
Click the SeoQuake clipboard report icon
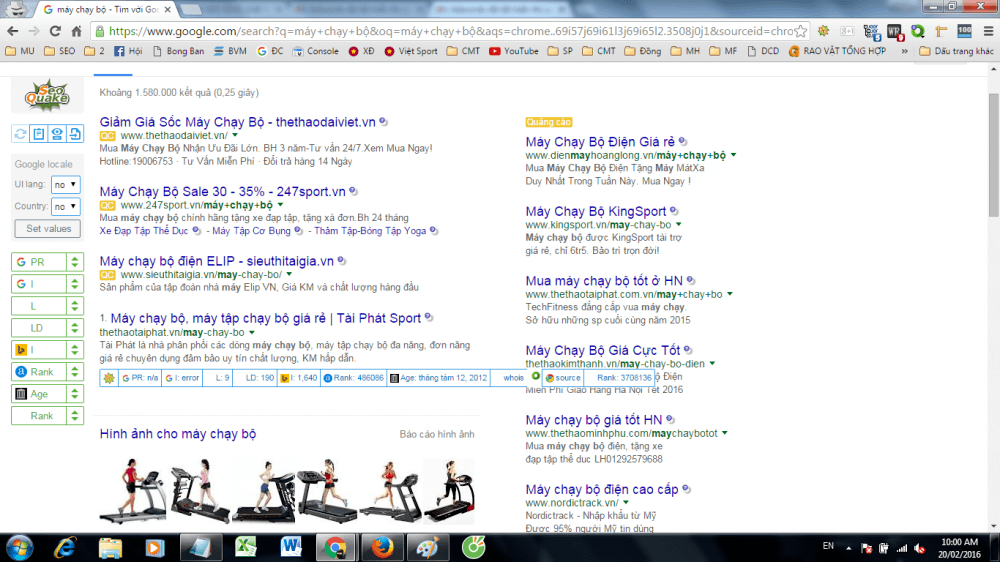(x=38, y=133)
